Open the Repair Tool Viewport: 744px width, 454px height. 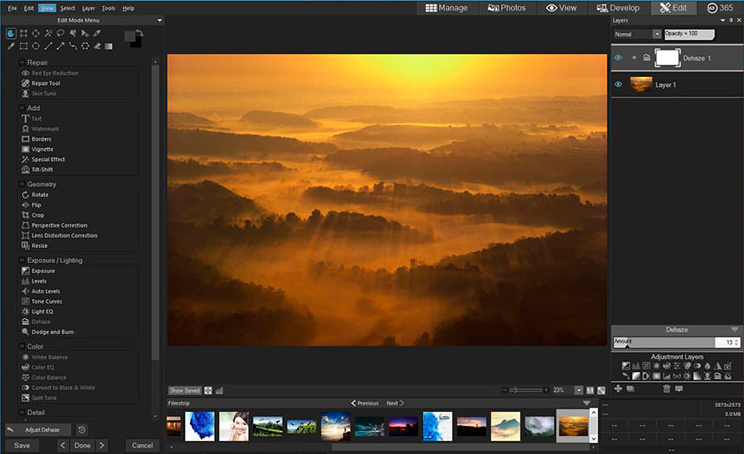[46, 83]
